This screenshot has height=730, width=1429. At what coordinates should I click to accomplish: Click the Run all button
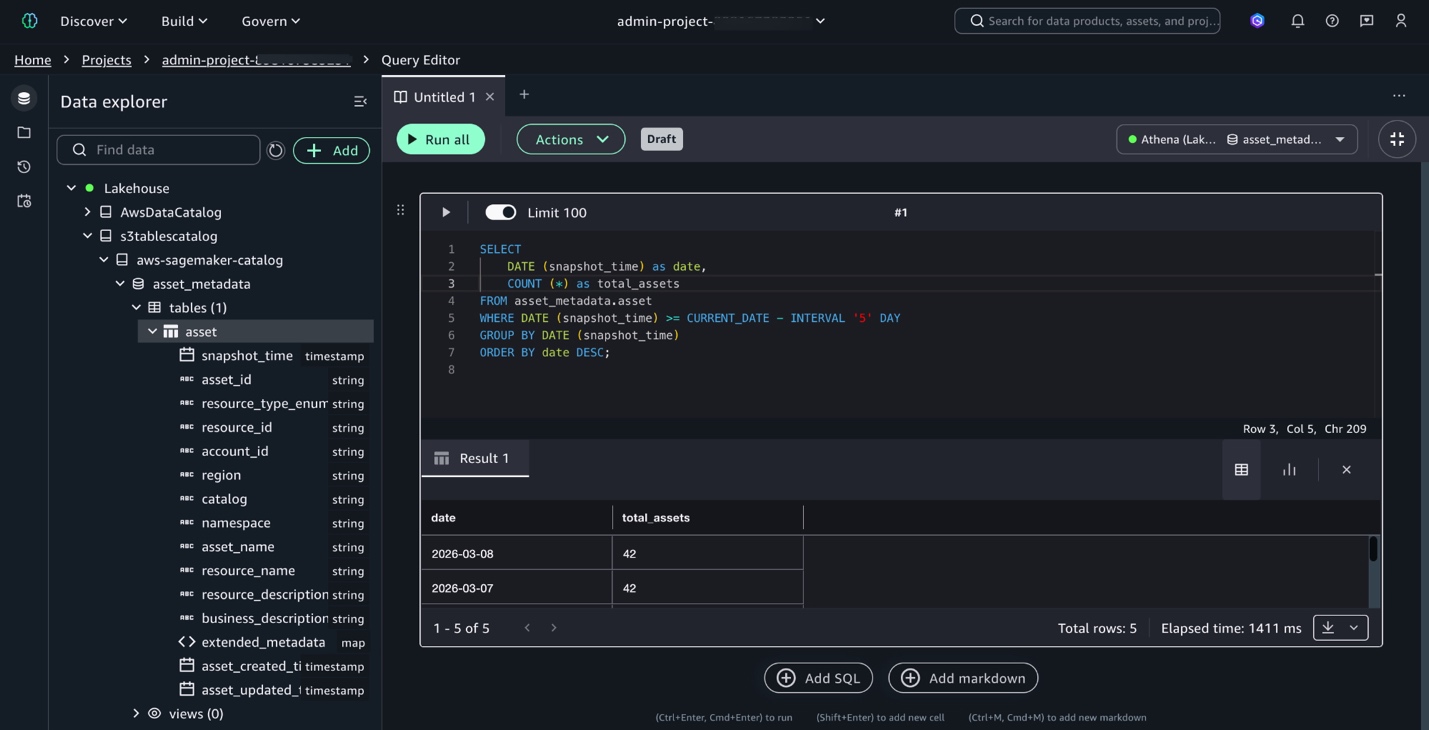coord(440,139)
